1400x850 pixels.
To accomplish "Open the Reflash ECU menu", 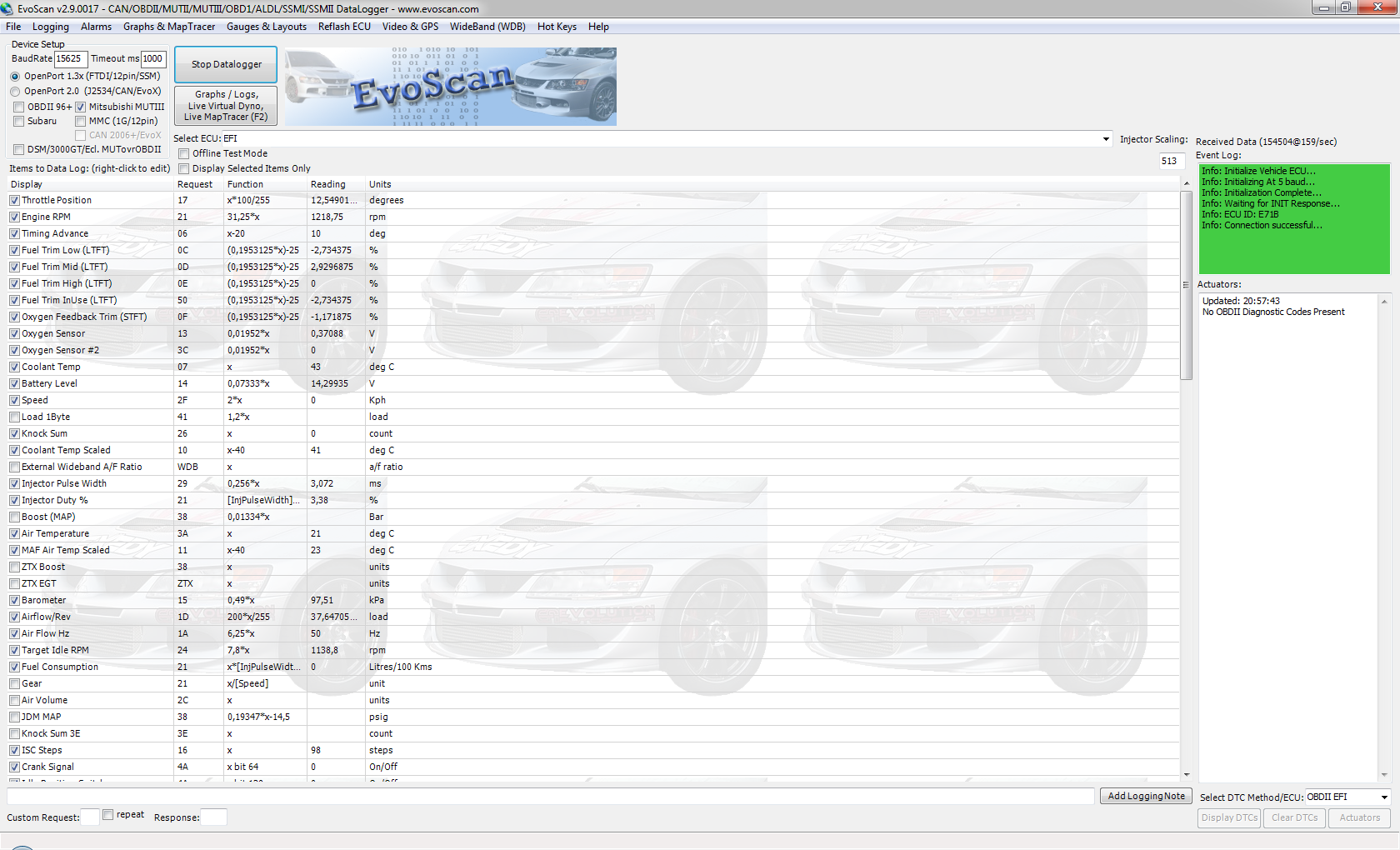I will pos(344,27).
